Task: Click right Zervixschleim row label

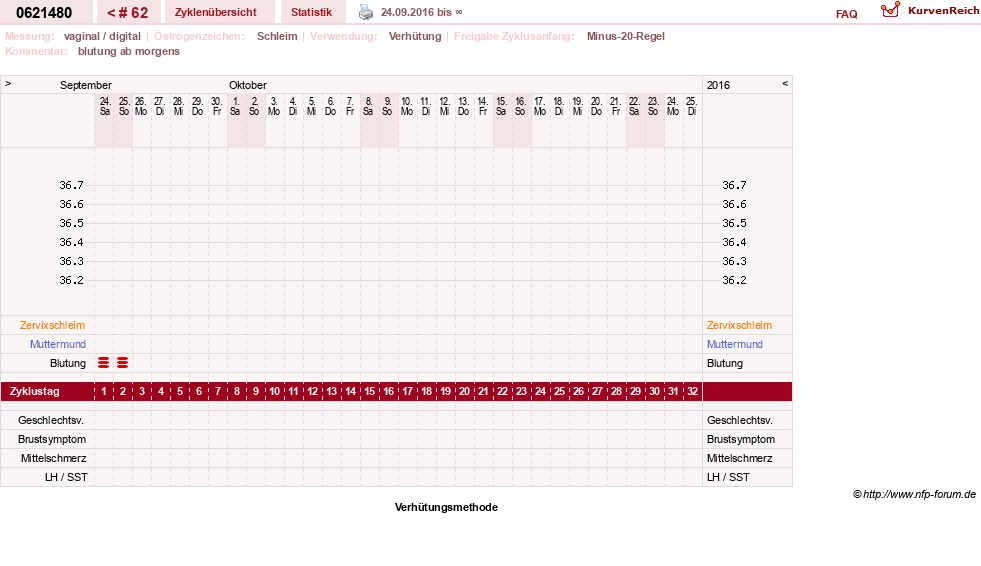Action: tap(740, 325)
